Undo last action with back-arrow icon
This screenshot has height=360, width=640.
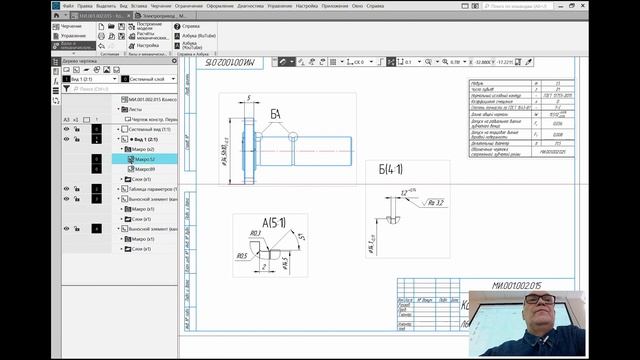pyautogui.click(x=101, y=46)
